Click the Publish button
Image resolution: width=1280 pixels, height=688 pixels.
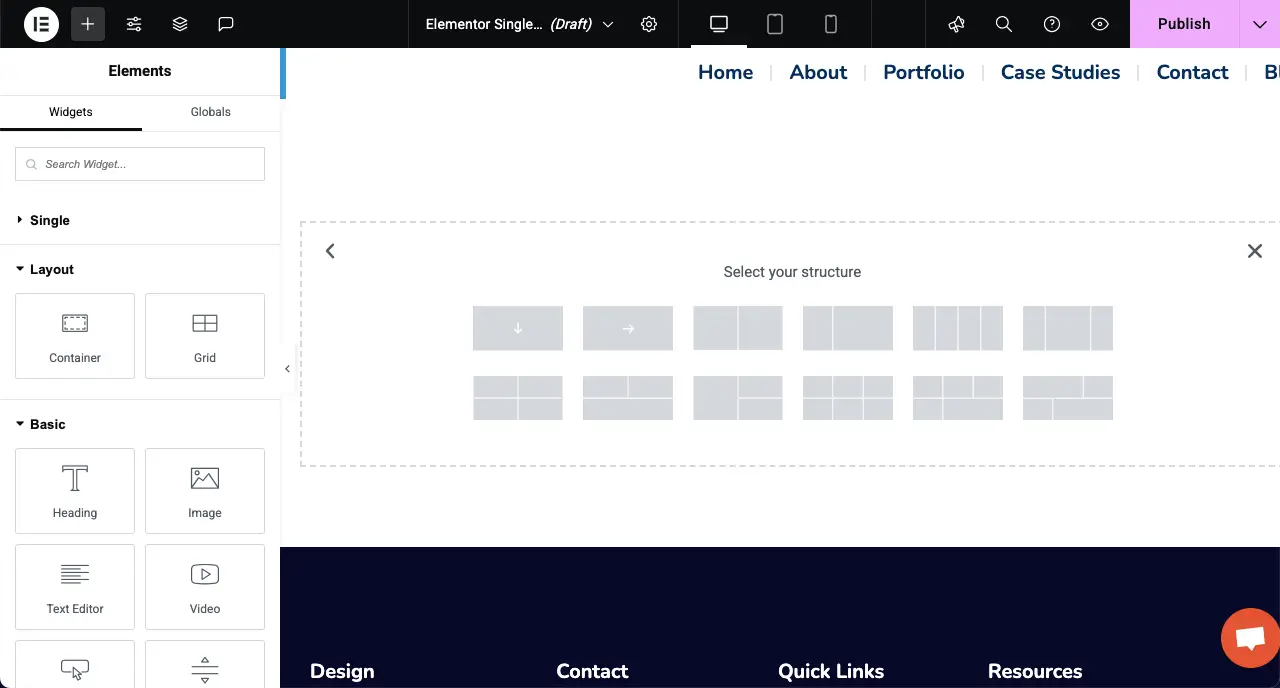[x=1184, y=24]
